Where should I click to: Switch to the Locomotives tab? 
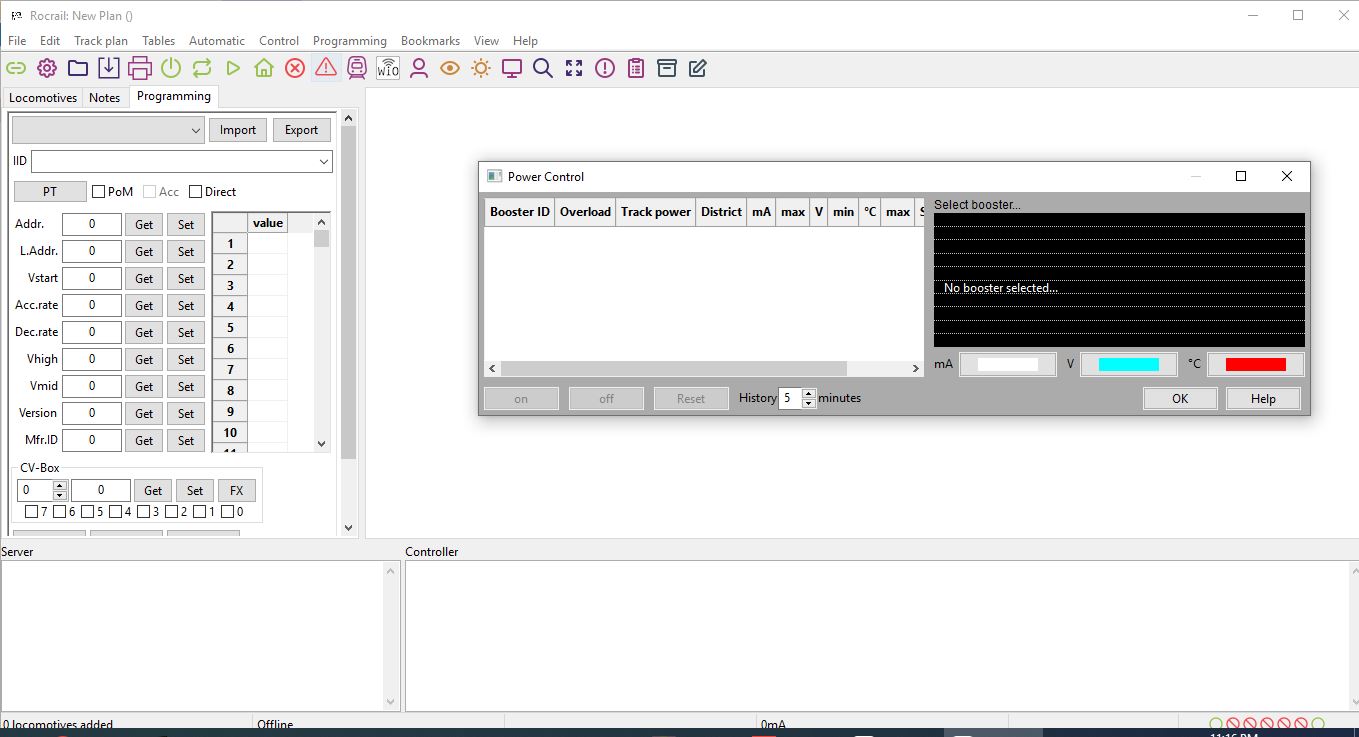[43, 98]
